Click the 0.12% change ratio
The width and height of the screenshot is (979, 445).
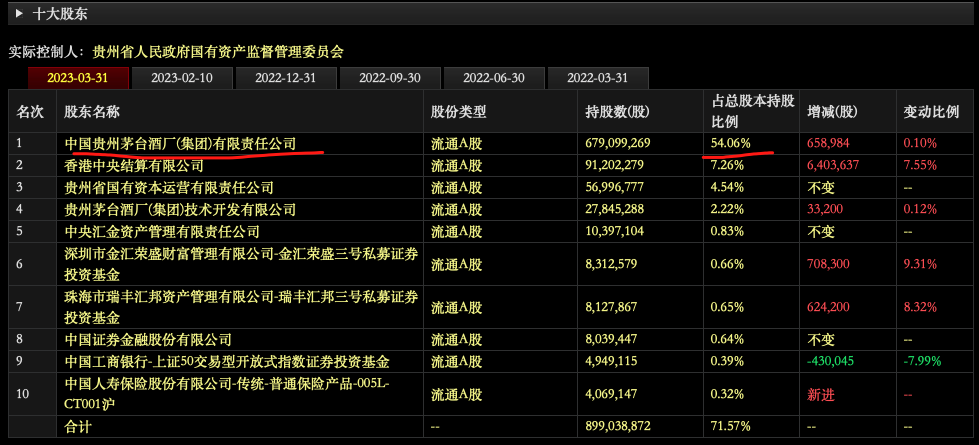pos(920,209)
